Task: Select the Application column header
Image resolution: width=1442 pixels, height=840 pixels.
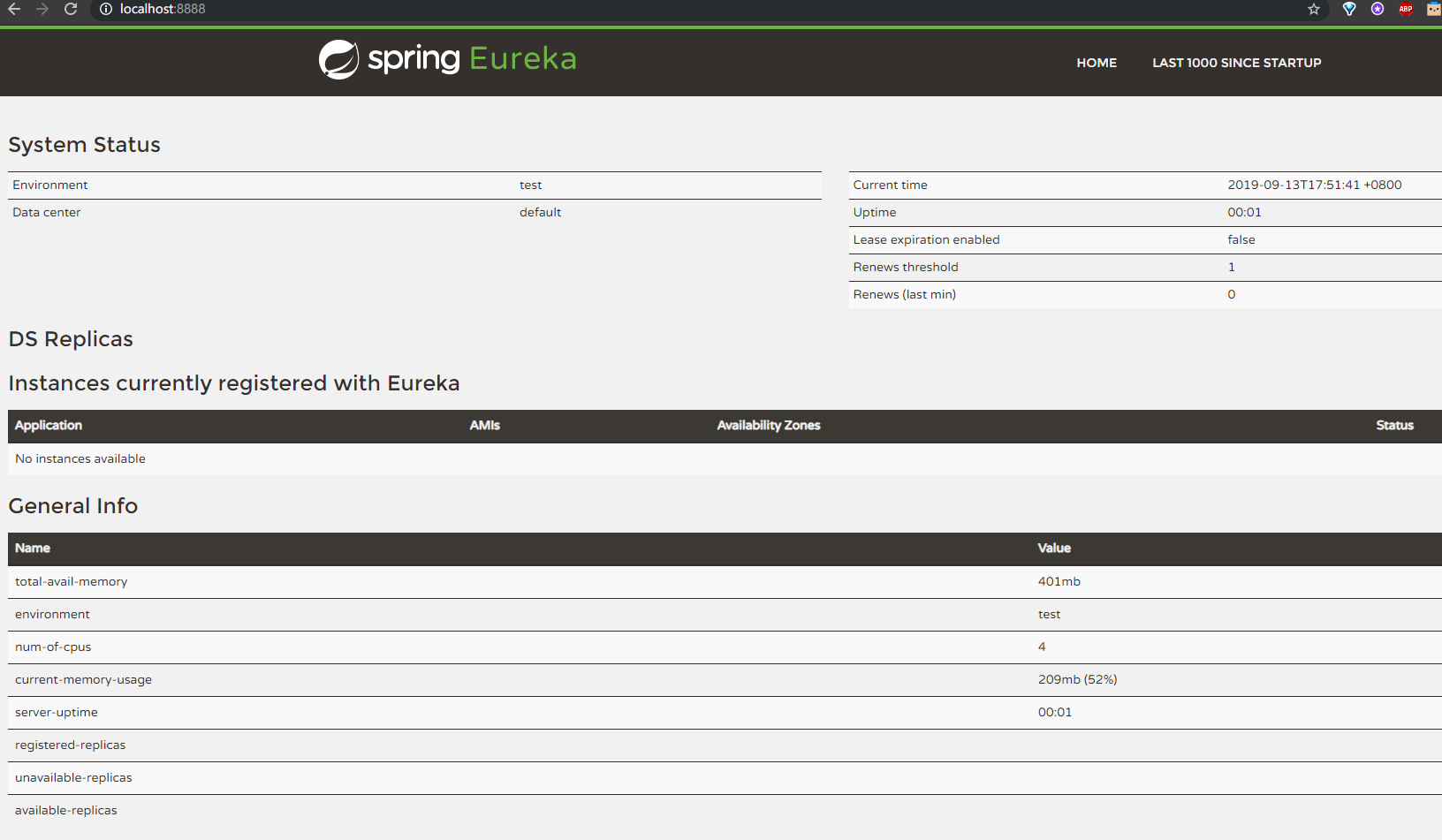Action: (49, 426)
